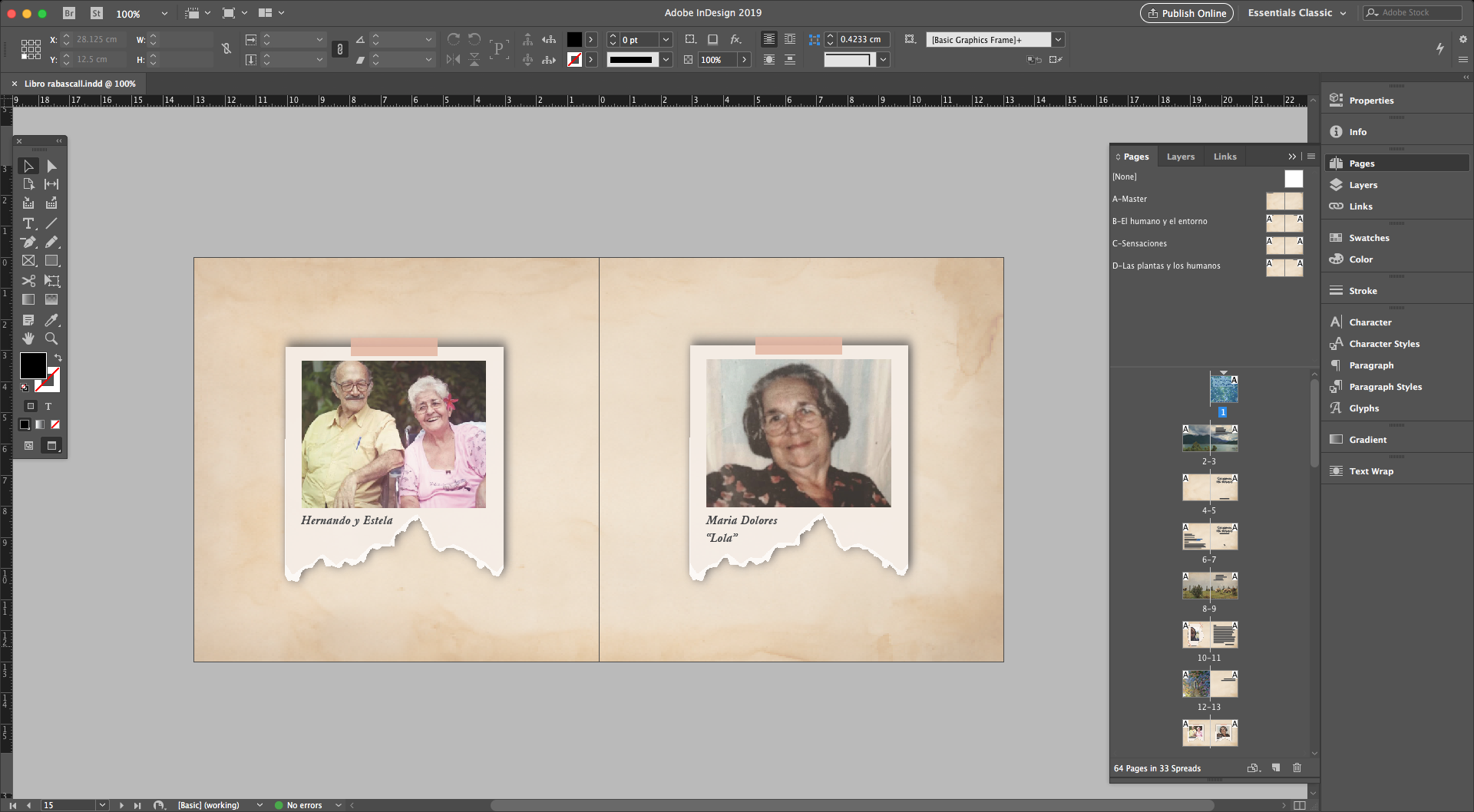This screenshot has height=812, width=1474.
Task: Pick the Content Placer tool
Action: pyautogui.click(x=51, y=203)
